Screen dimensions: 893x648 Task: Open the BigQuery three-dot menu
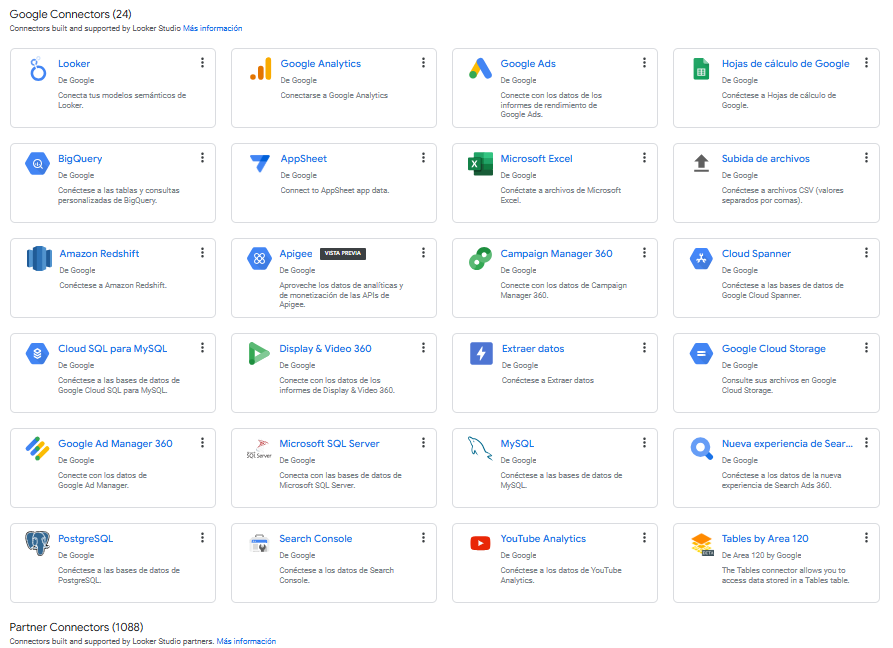coord(202,158)
